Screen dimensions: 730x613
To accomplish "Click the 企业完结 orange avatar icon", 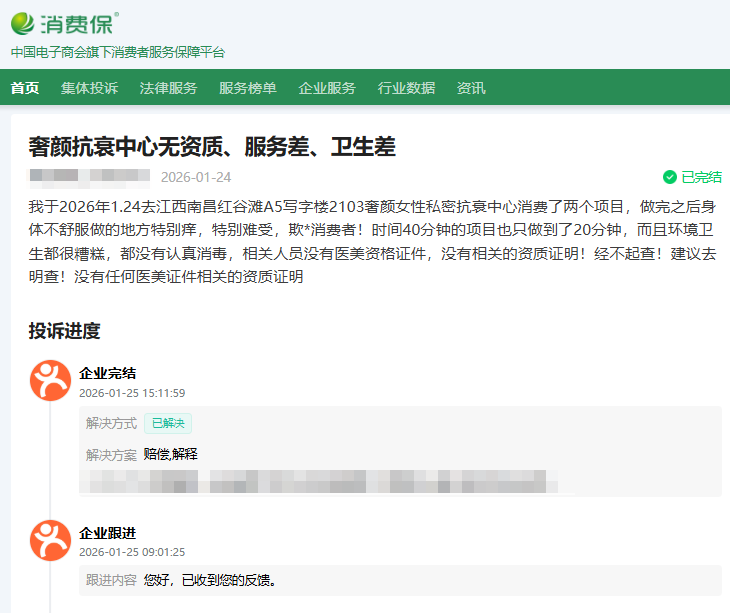I will click(50, 380).
